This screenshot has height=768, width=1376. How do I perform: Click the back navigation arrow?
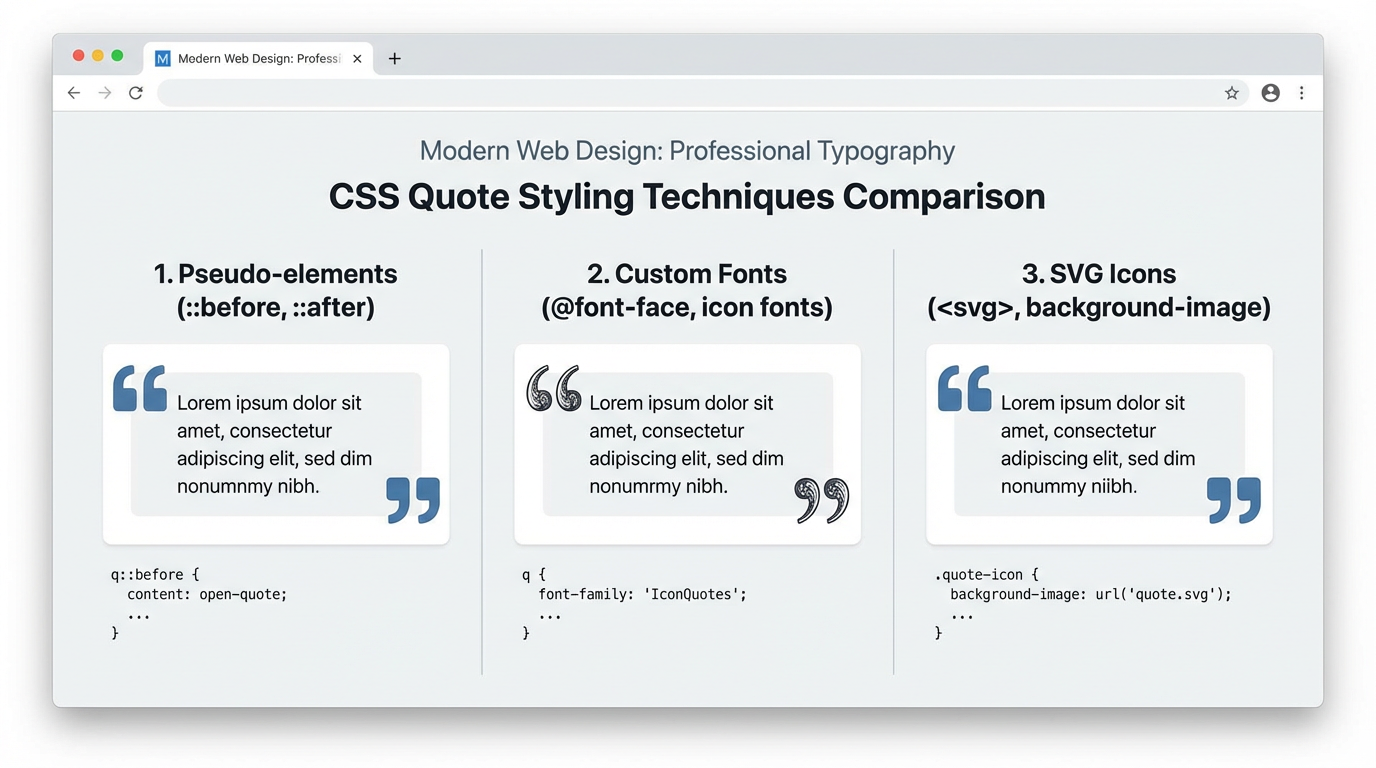73,92
